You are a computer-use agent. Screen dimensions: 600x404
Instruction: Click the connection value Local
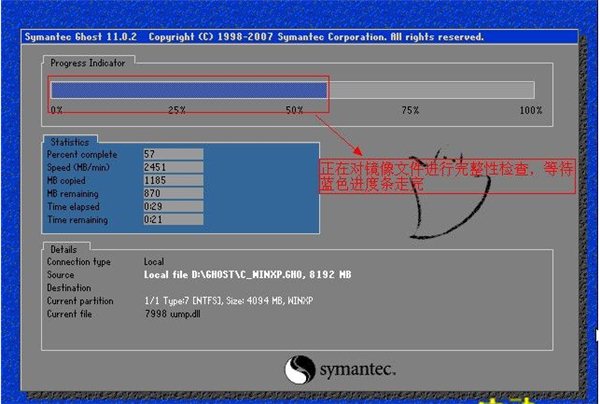(154, 262)
